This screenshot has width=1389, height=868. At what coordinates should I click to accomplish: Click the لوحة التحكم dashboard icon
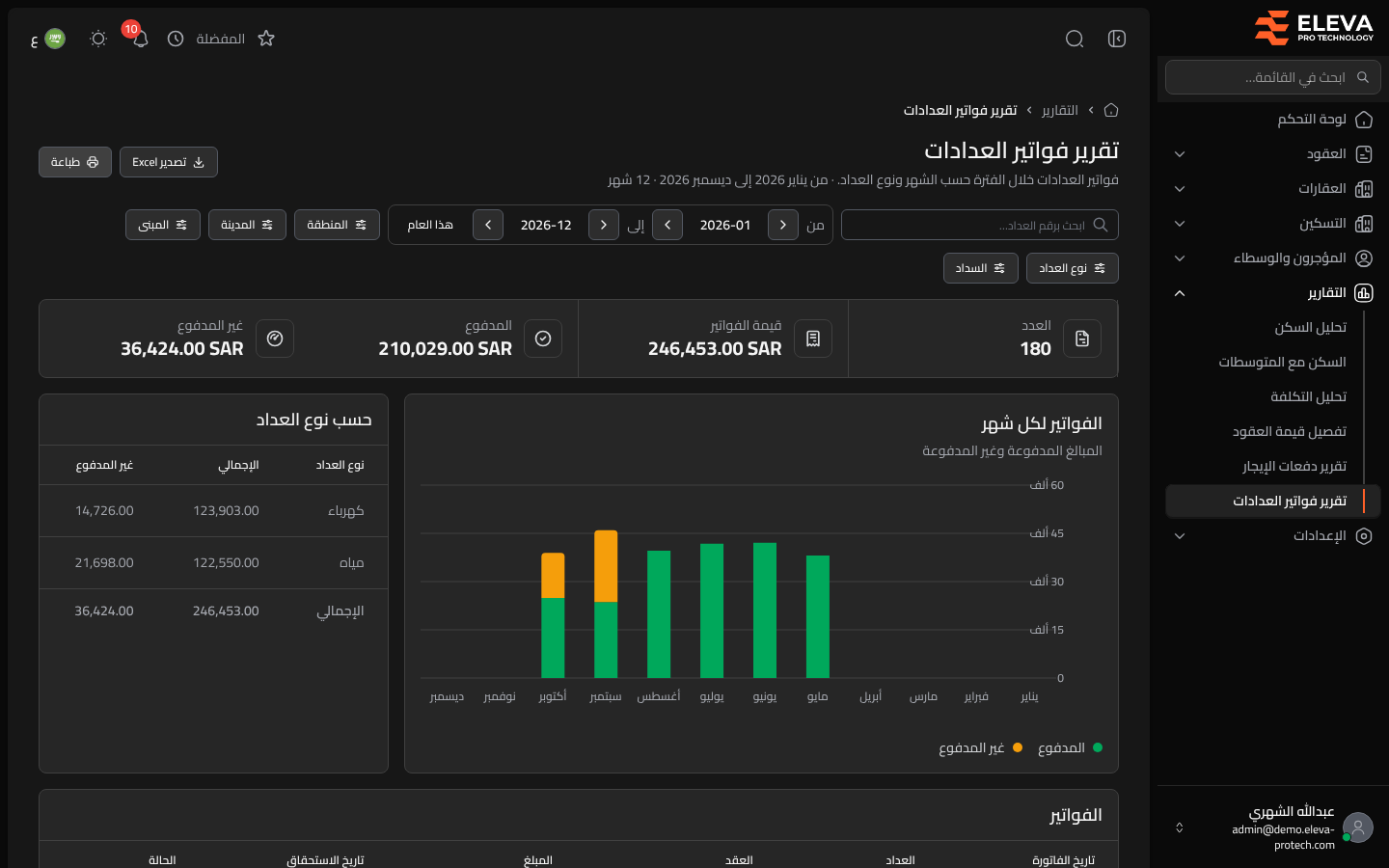(1364, 120)
